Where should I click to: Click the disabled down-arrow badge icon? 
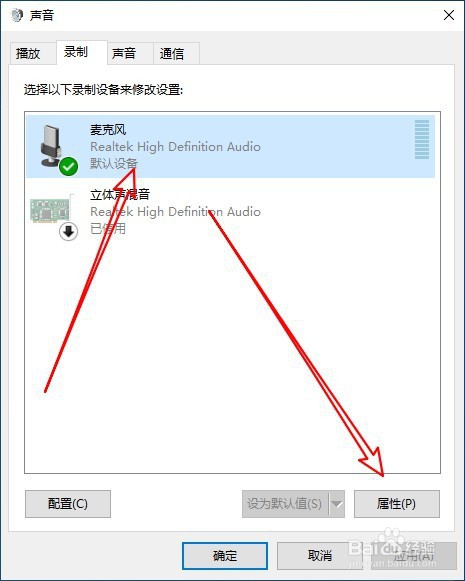click(x=69, y=232)
